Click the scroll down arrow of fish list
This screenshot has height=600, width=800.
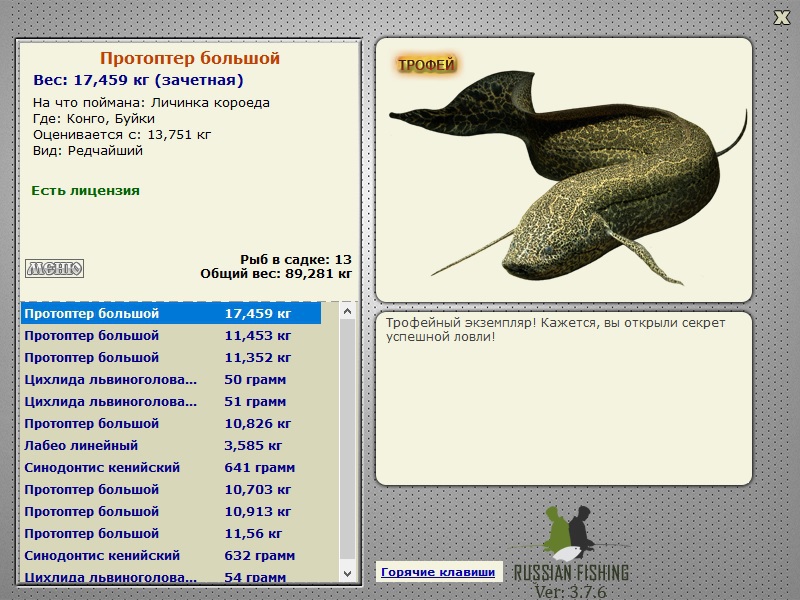click(347, 573)
